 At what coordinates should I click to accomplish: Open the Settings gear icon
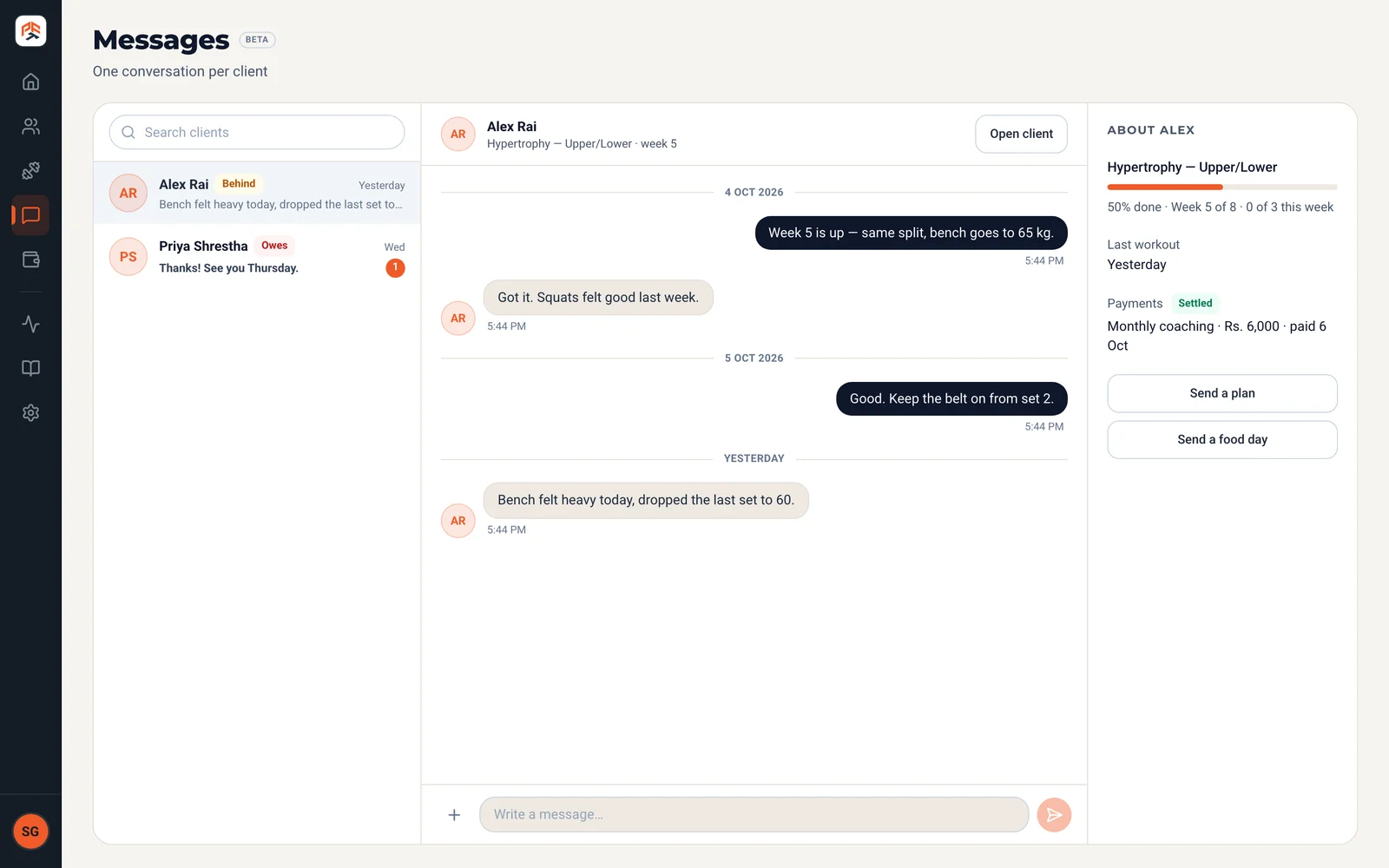pos(30,412)
